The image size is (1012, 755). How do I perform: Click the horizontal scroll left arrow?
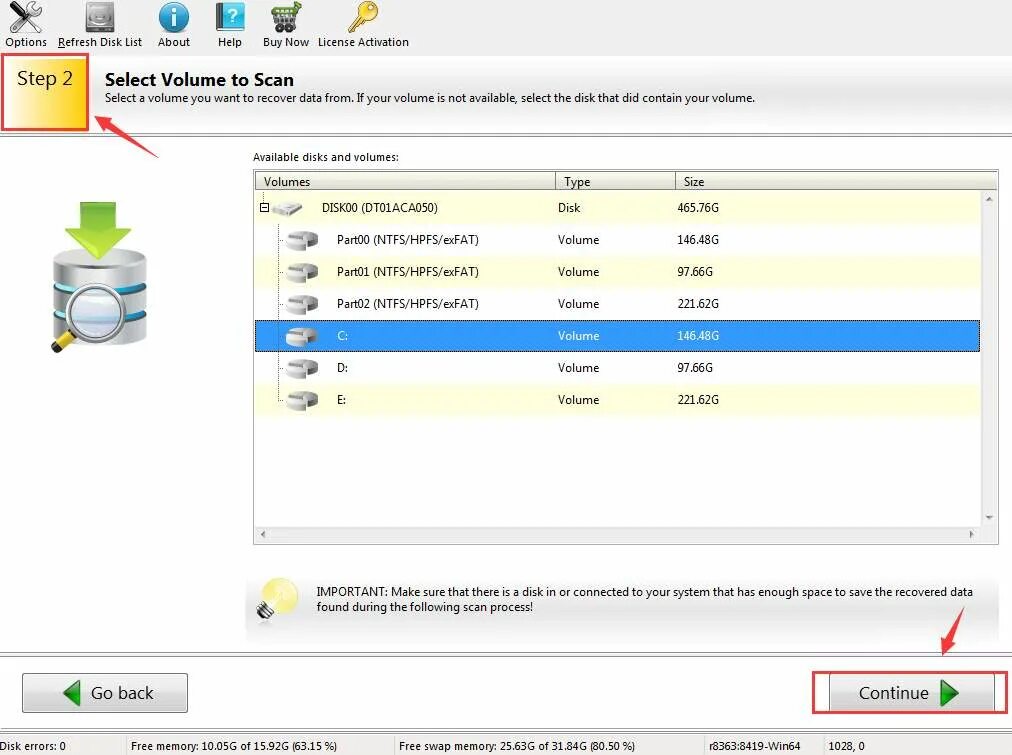click(263, 534)
